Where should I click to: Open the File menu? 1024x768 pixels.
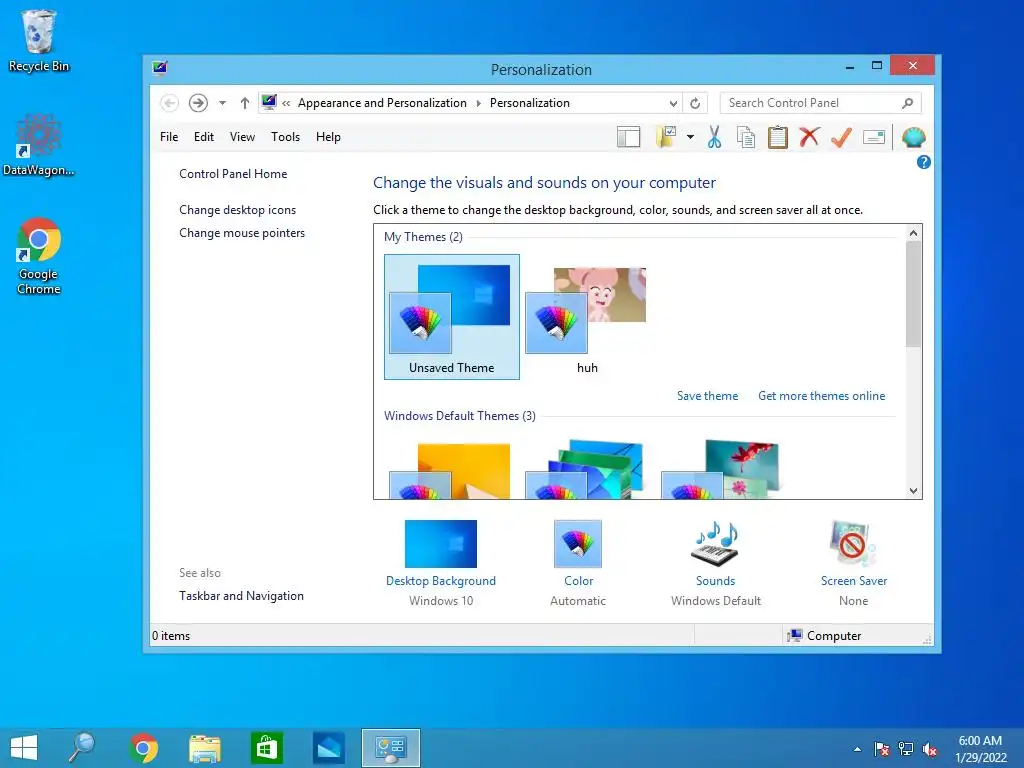(169, 136)
